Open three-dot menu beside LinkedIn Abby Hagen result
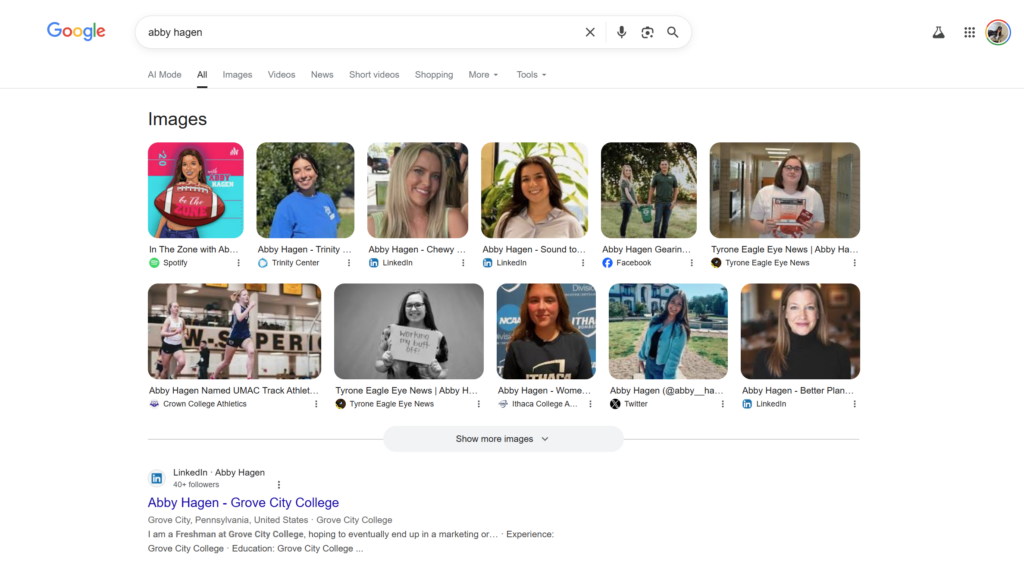 (x=279, y=484)
